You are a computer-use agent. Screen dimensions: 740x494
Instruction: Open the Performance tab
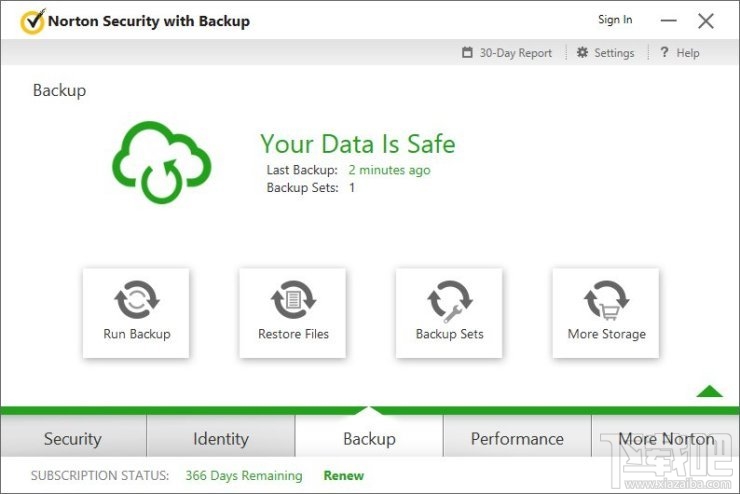pyautogui.click(x=517, y=436)
